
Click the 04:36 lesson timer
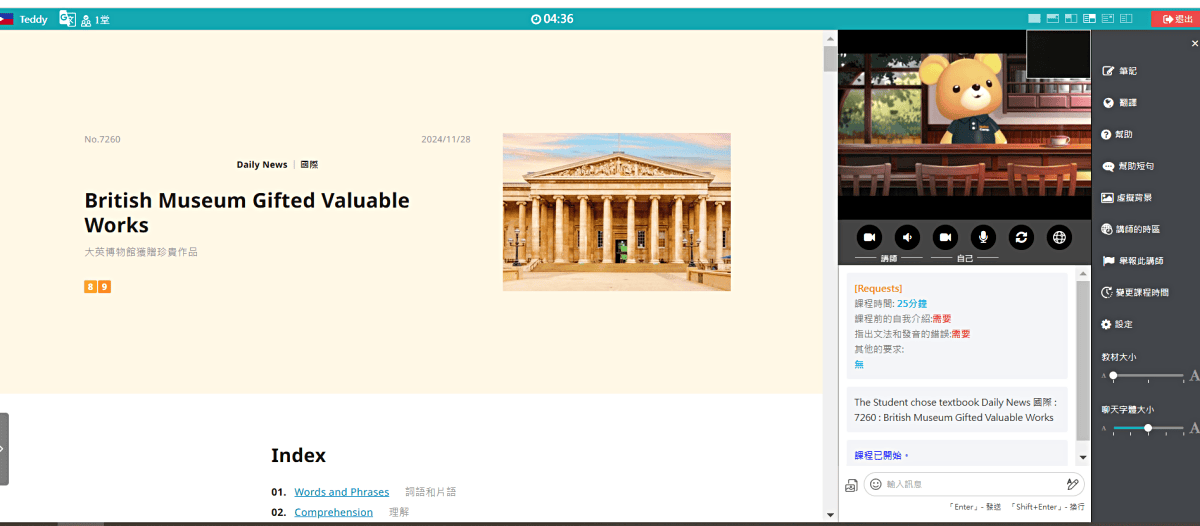click(x=552, y=19)
